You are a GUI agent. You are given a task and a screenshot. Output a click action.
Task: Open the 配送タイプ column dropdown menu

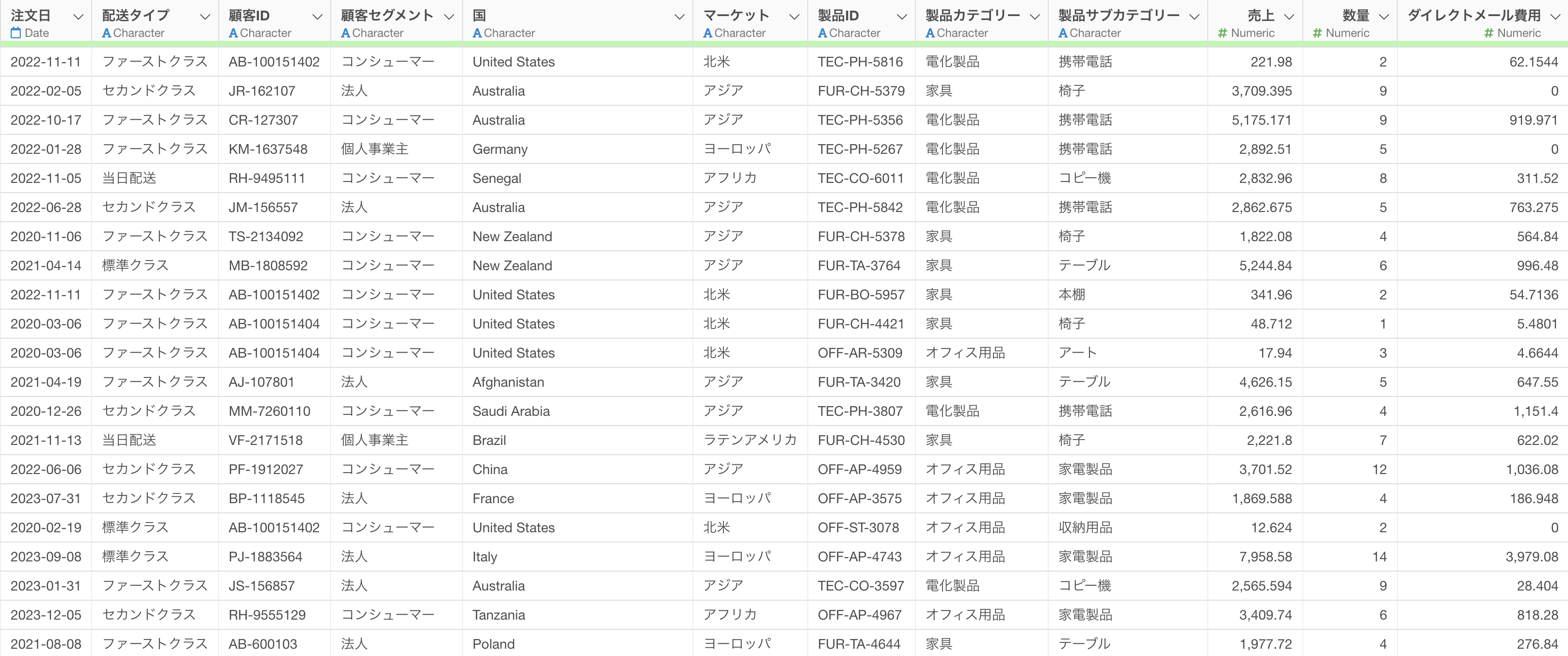[205, 16]
